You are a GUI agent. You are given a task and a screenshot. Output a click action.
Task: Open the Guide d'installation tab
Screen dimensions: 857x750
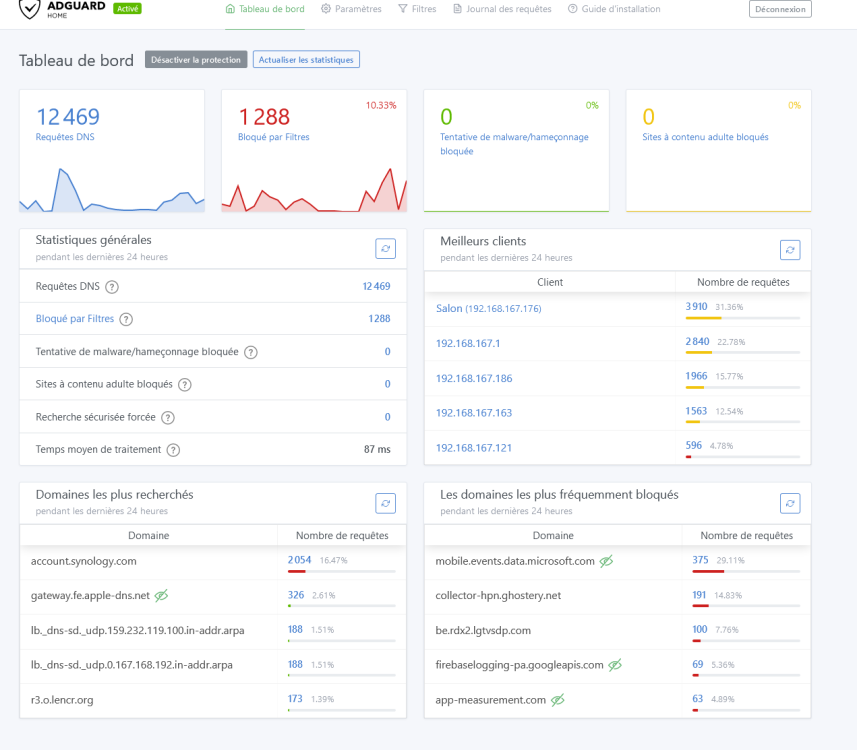[x=614, y=9]
